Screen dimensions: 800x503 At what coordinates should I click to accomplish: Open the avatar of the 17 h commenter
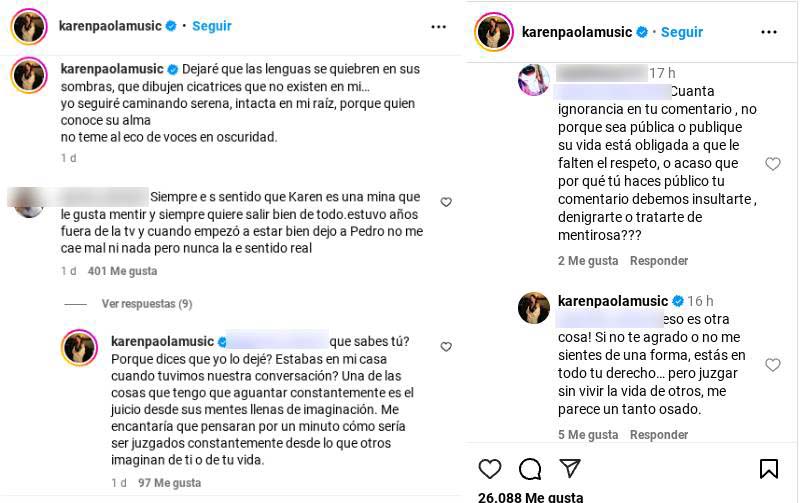coord(534,80)
